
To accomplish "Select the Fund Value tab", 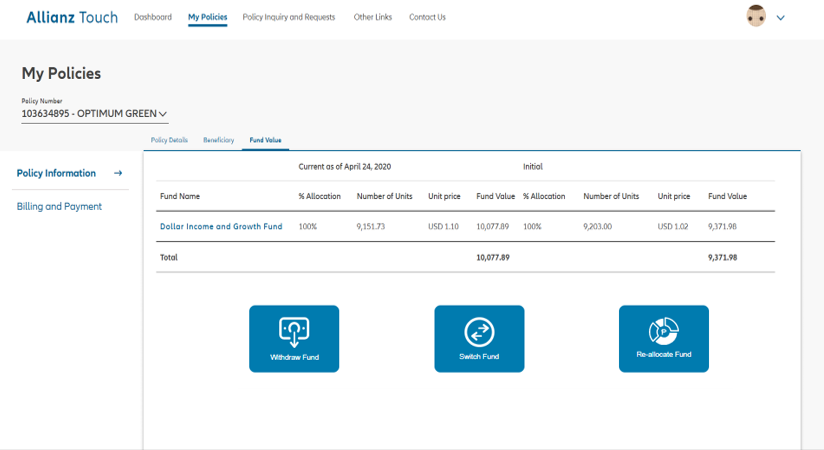I will click(x=265, y=140).
